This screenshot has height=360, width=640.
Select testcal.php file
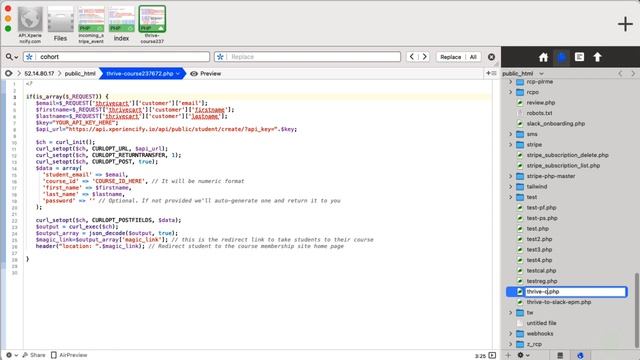coord(541,271)
